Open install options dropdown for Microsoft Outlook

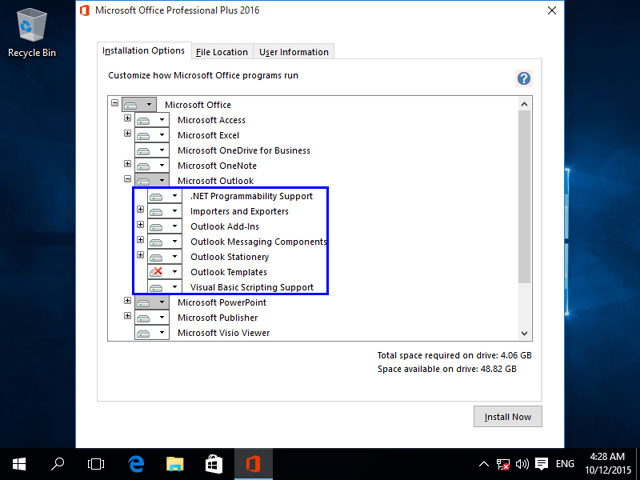pyautogui.click(x=152, y=180)
